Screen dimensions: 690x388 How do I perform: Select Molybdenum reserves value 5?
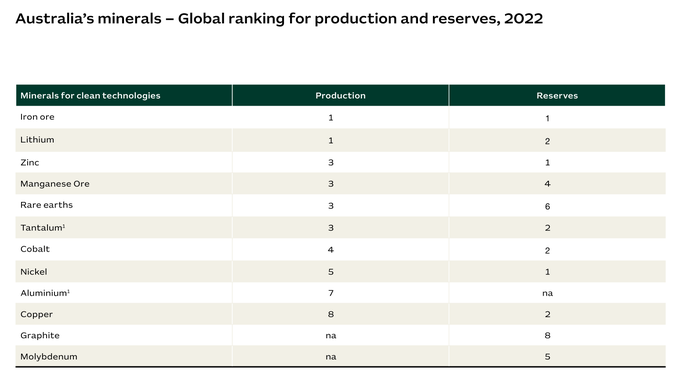coord(547,356)
